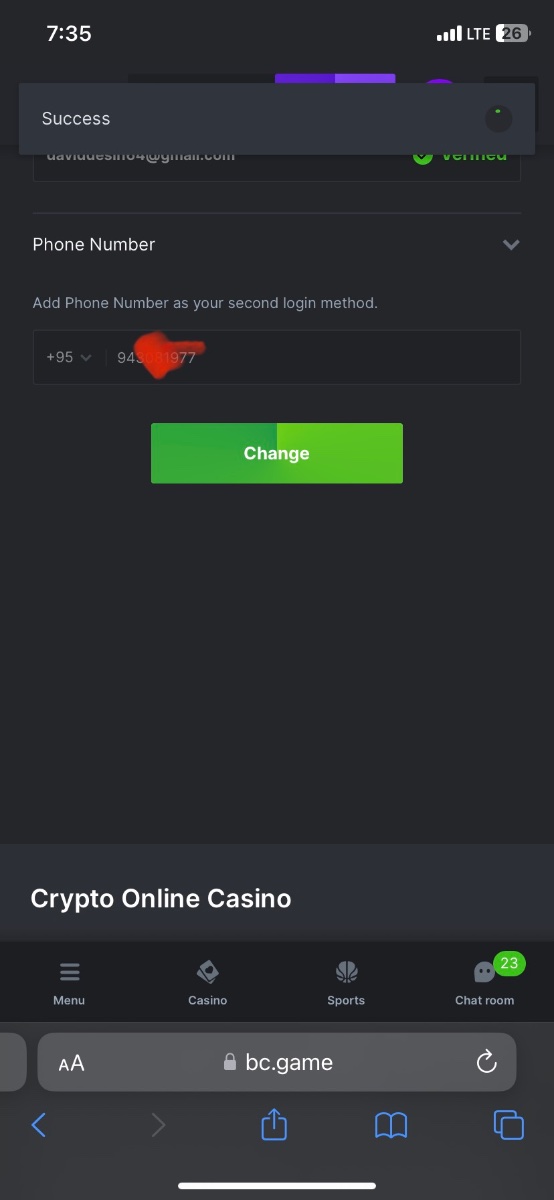This screenshot has height=1200, width=554.
Task: Open the +95 country code dropdown
Action: 68,357
